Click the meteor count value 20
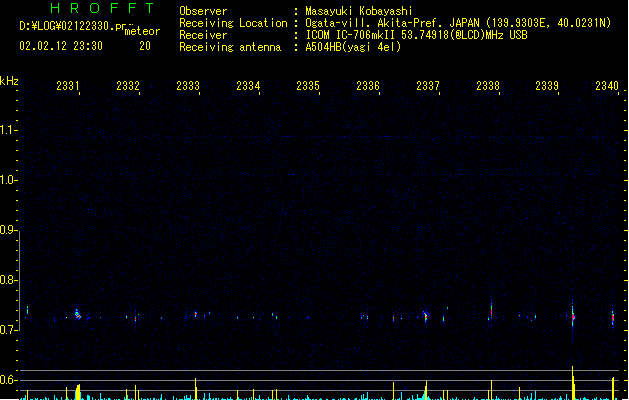The width and height of the screenshot is (629, 400). 145,46
